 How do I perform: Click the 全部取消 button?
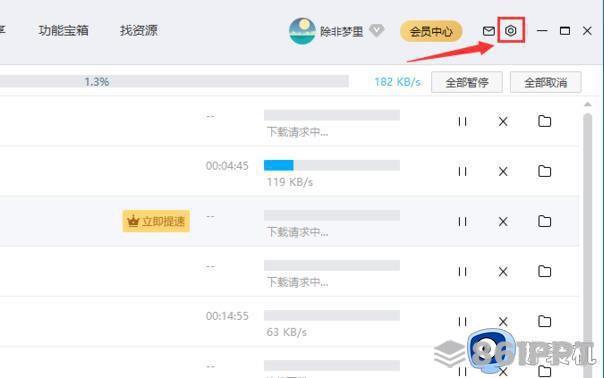pyautogui.click(x=545, y=82)
